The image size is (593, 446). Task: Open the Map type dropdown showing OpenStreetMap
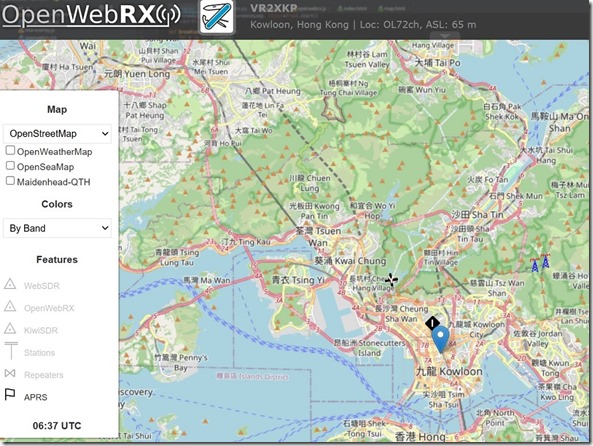57,134
